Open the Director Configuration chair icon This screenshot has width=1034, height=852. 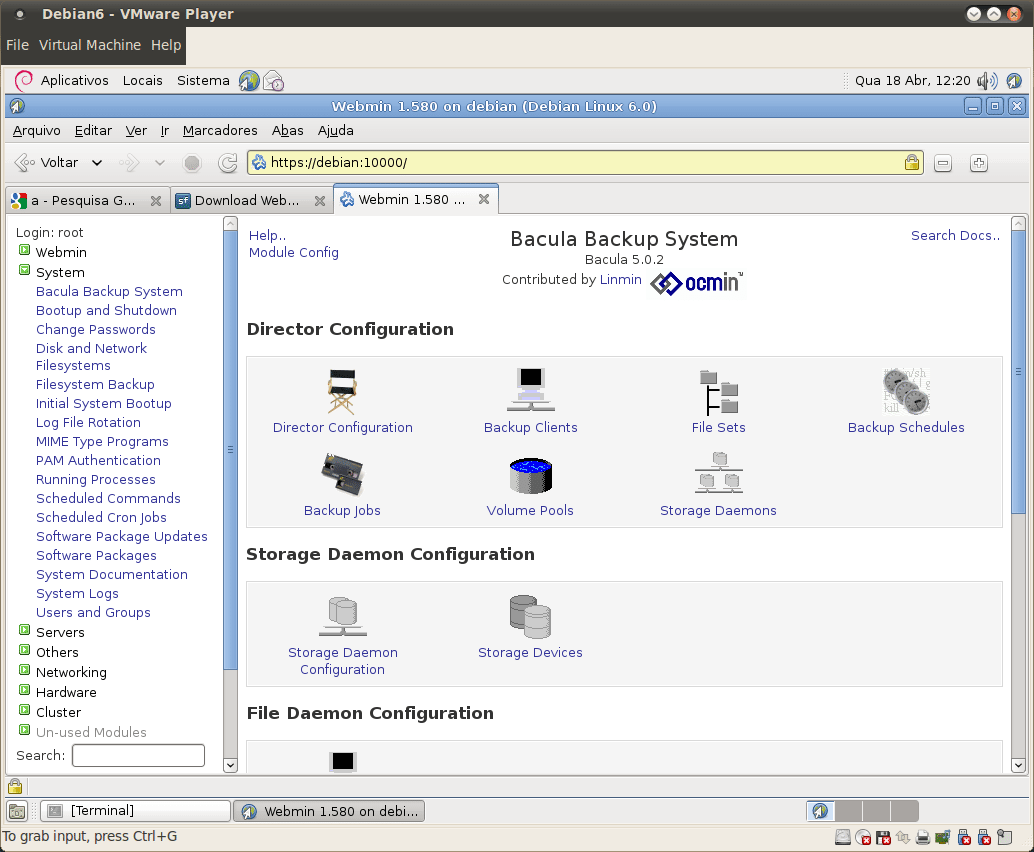(342, 391)
